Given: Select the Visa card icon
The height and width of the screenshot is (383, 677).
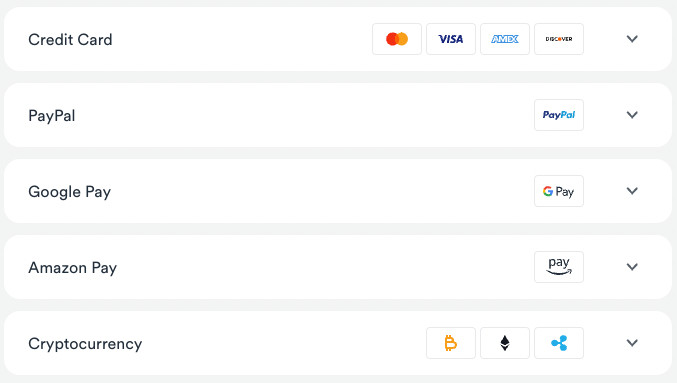Looking at the screenshot, I should [451, 39].
